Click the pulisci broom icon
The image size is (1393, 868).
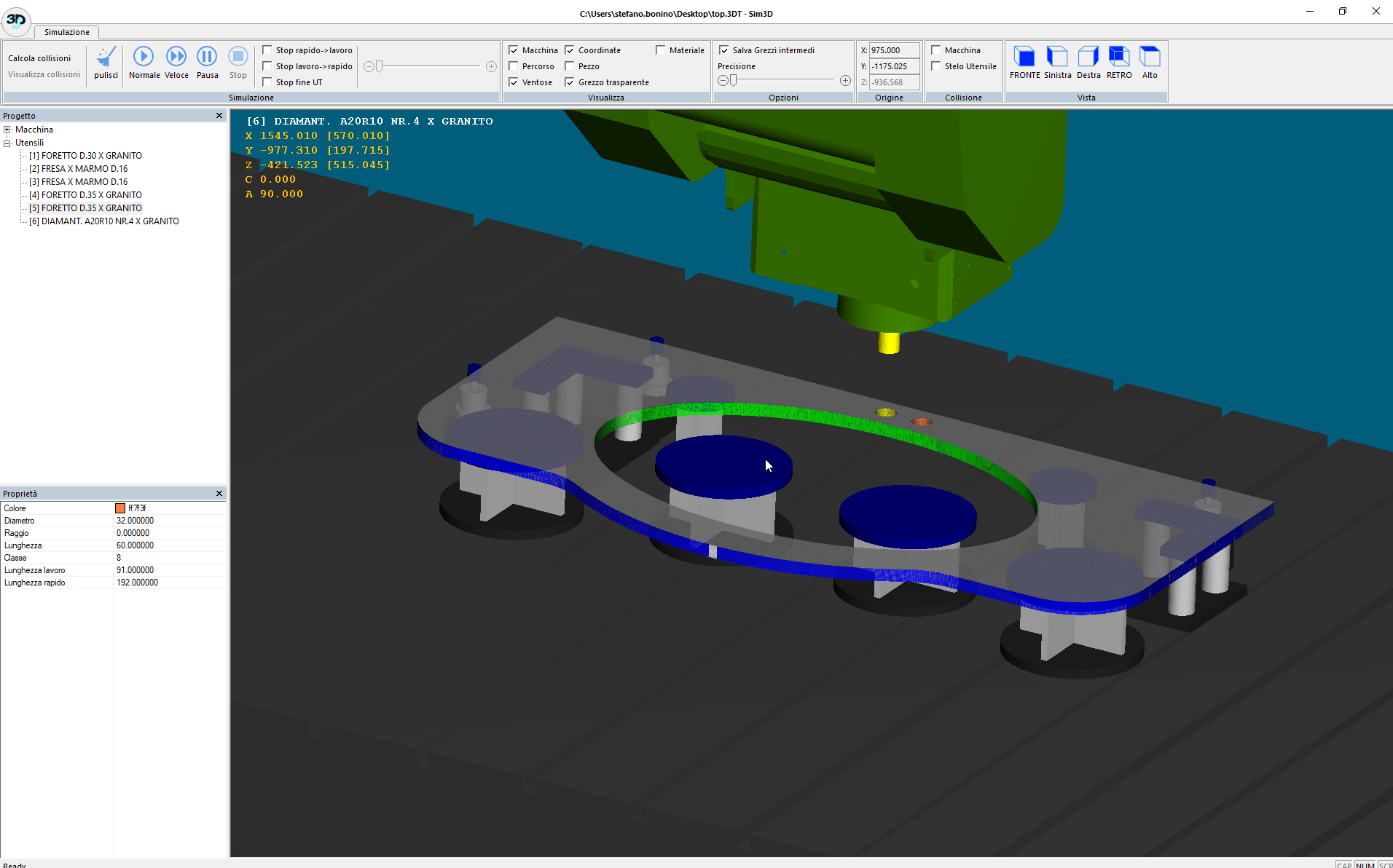click(106, 58)
